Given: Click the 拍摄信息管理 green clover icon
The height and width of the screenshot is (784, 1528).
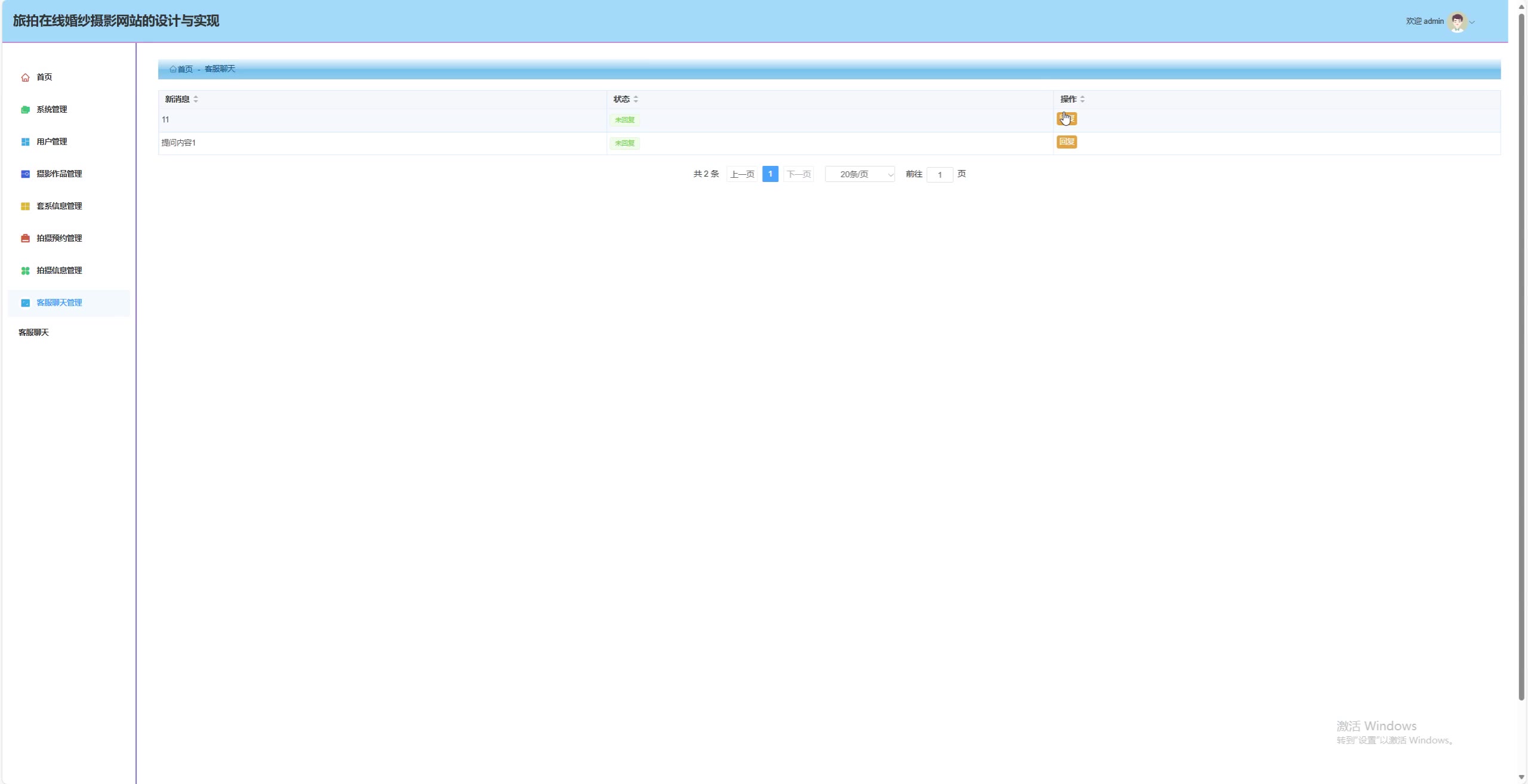Looking at the screenshot, I should pyautogui.click(x=25, y=271).
